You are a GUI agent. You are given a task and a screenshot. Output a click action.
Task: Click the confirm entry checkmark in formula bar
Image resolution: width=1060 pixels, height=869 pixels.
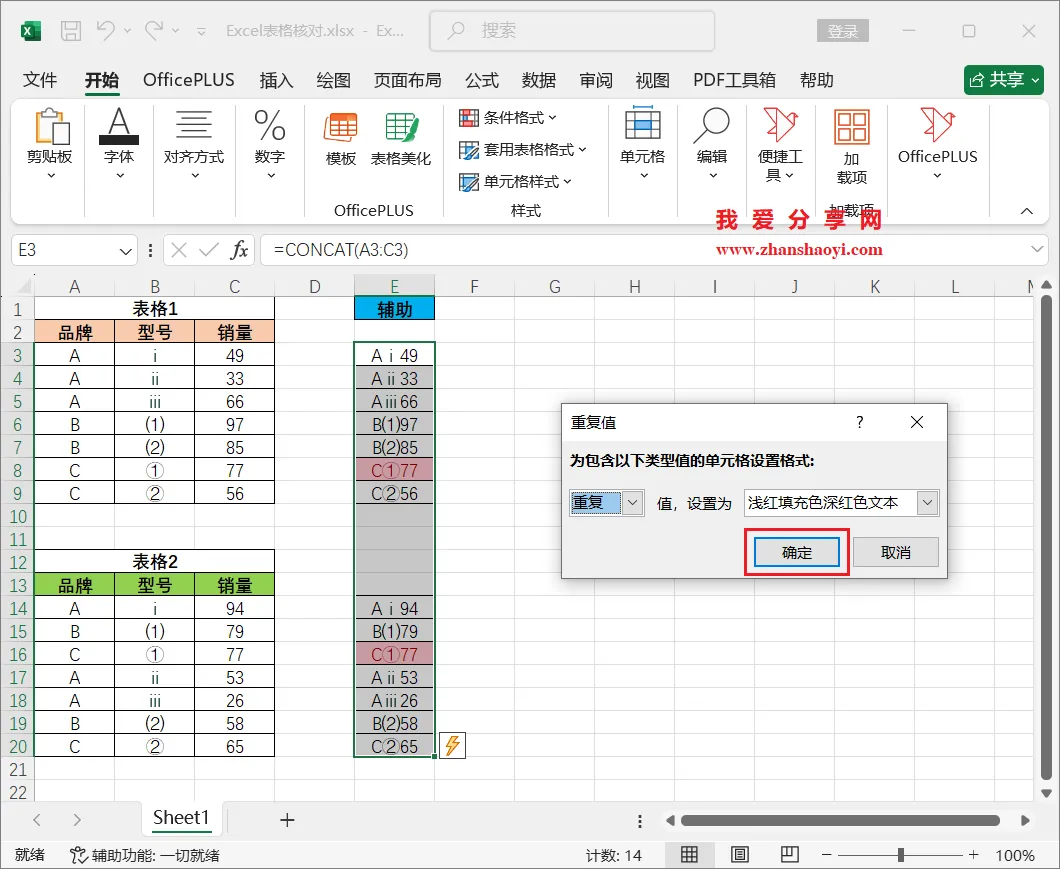coord(209,250)
